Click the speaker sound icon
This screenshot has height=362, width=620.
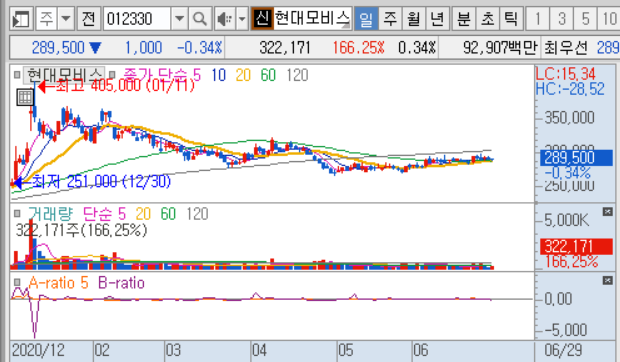(x=225, y=18)
